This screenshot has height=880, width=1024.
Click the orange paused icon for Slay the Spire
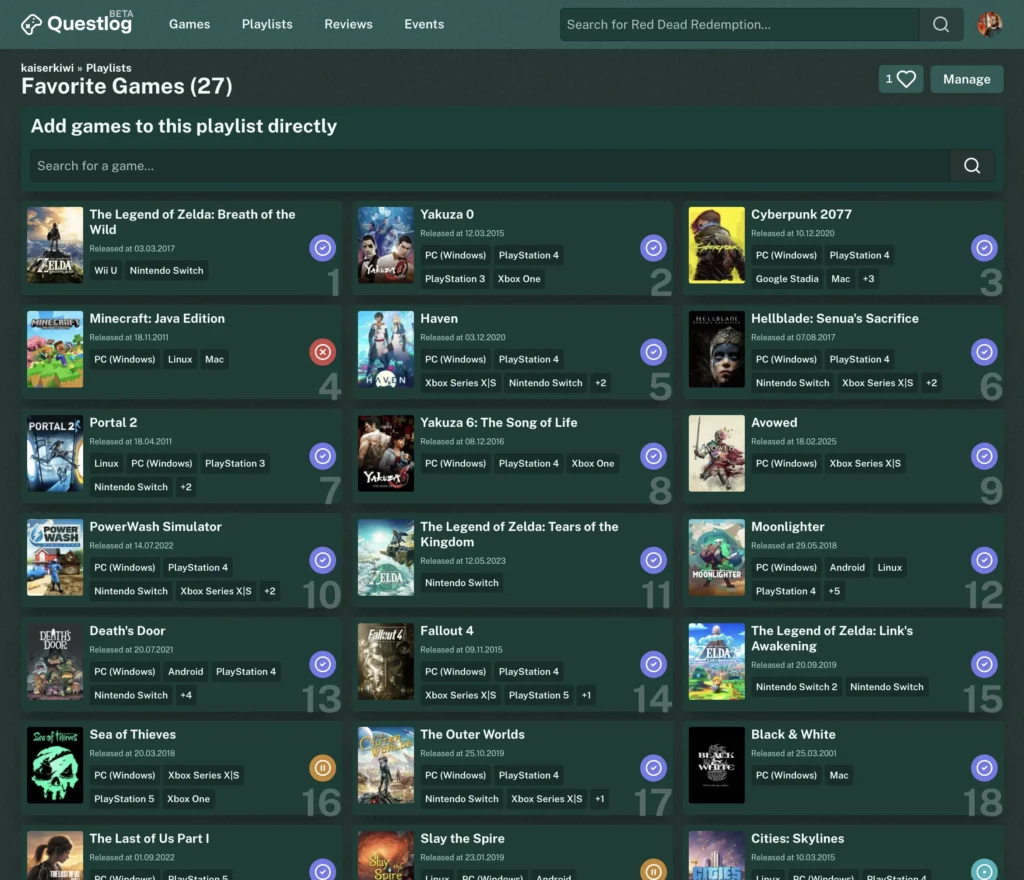click(x=653, y=870)
